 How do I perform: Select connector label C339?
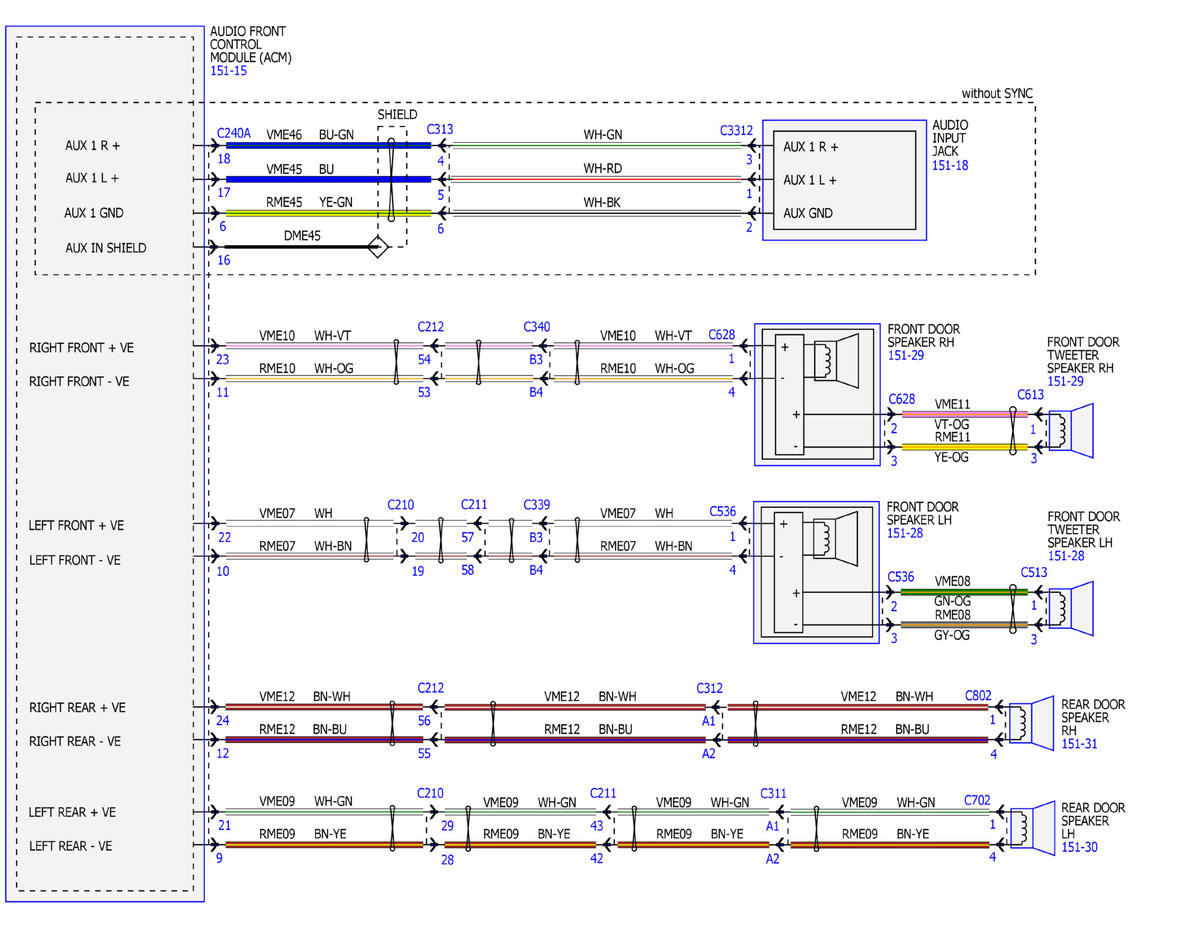coord(537,505)
